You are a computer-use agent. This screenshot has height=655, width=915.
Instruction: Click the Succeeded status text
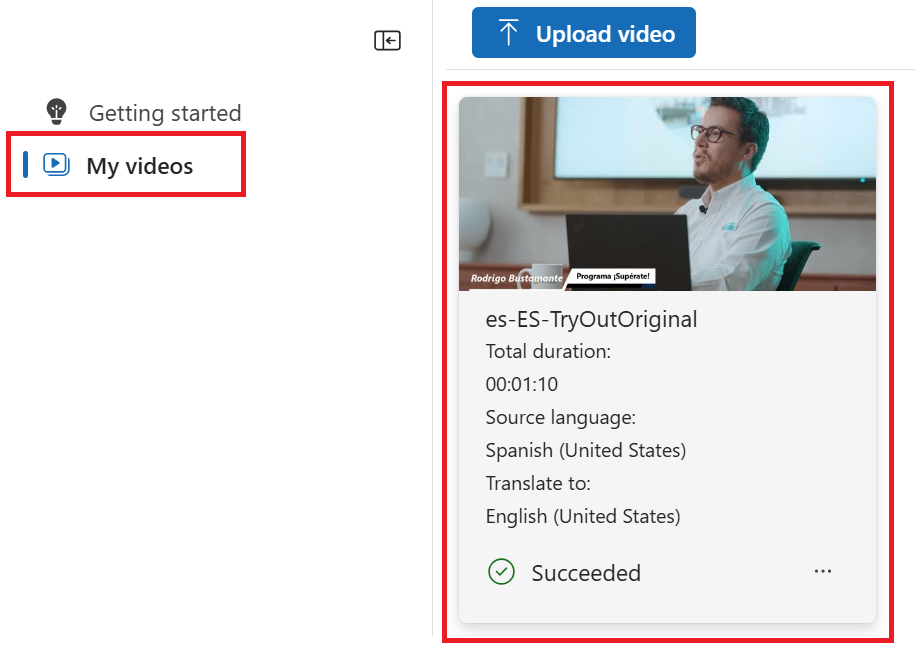586,572
